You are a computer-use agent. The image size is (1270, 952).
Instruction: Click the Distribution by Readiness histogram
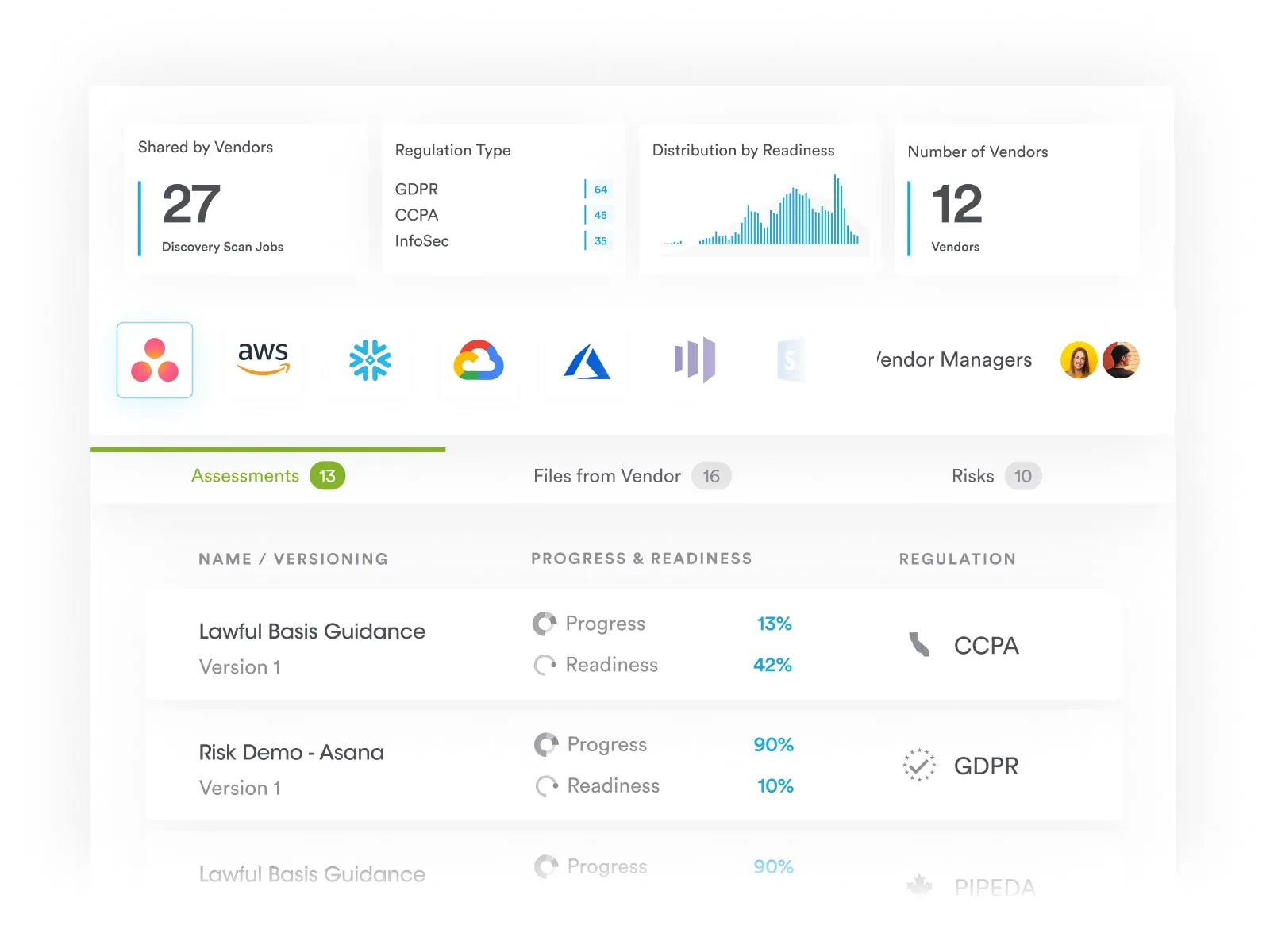pyautogui.click(x=760, y=212)
